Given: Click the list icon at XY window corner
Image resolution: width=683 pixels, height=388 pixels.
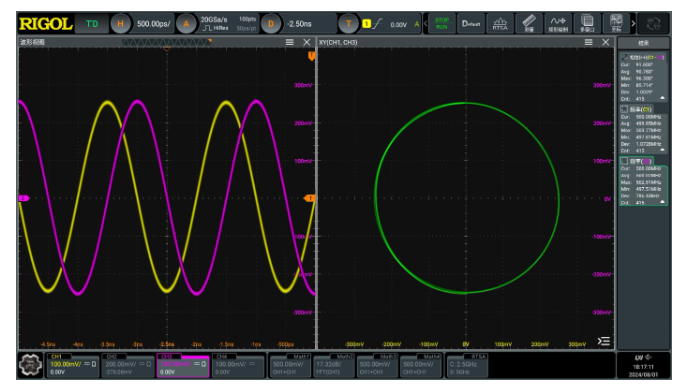Looking at the screenshot, I should (x=603, y=341).
